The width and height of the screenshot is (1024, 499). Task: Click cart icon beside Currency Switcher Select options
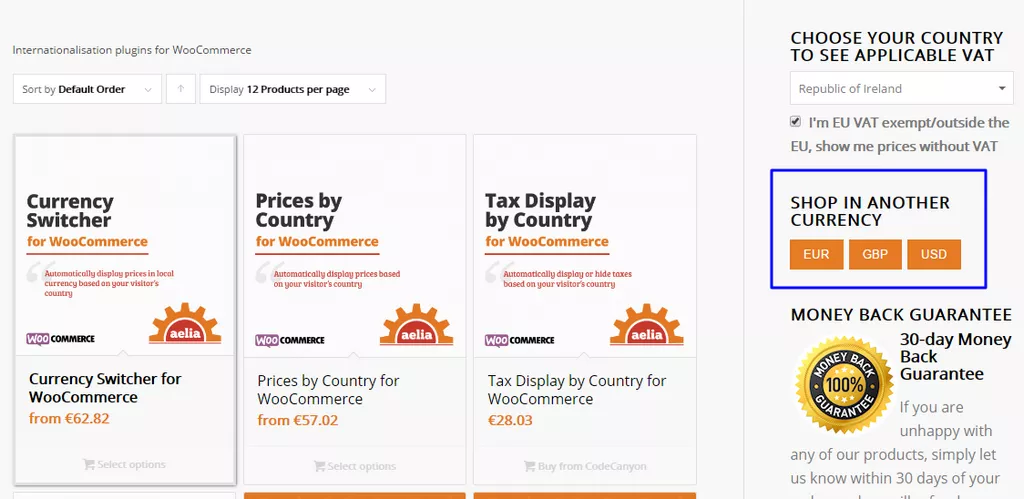pos(89,464)
